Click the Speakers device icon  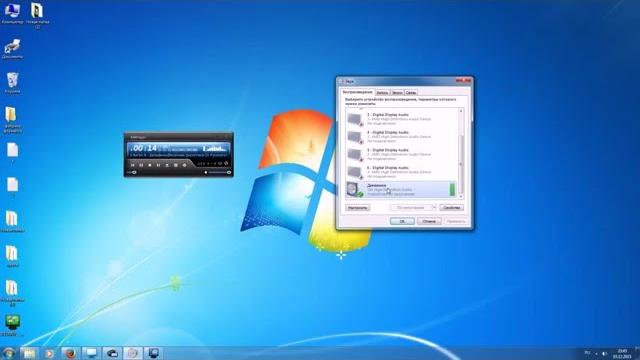coord(354,190)
